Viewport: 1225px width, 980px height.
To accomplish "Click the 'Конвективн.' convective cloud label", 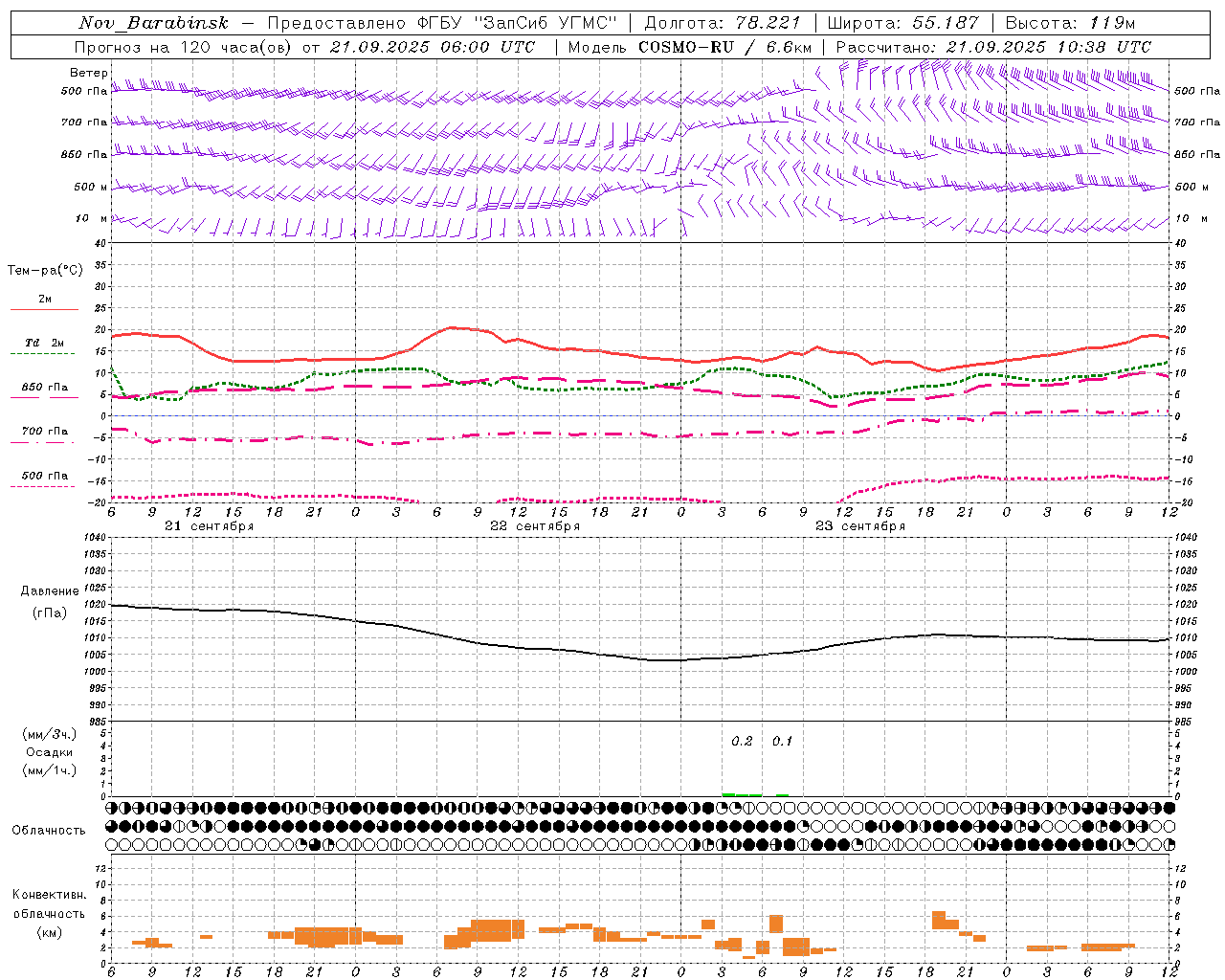I will pyautogui.click(x=49, y=895).
